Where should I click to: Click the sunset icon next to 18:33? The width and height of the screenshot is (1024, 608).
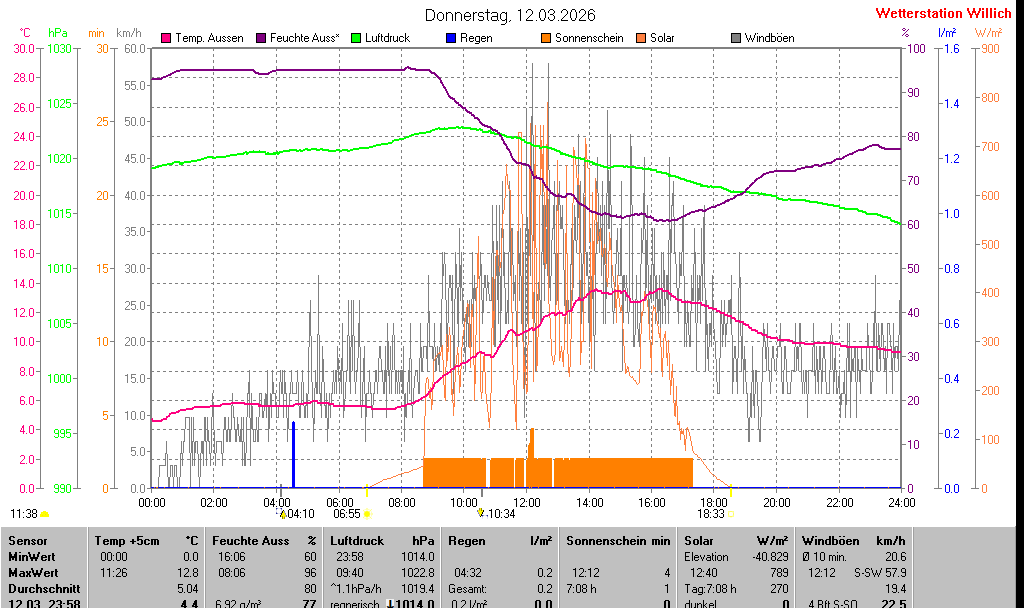coord(730,514)
